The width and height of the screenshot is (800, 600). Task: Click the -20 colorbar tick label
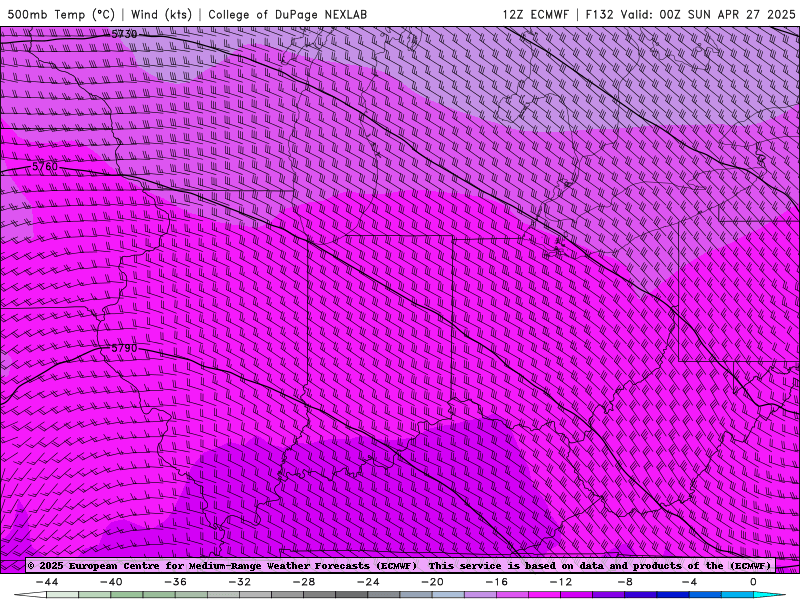(432, 582)
